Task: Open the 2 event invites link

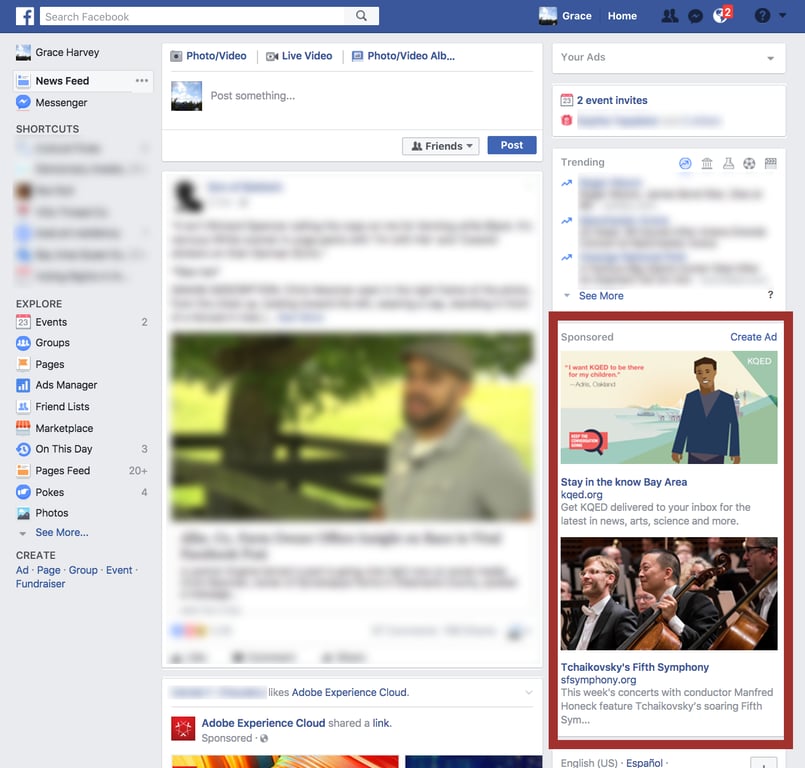Action: (612, 100)
